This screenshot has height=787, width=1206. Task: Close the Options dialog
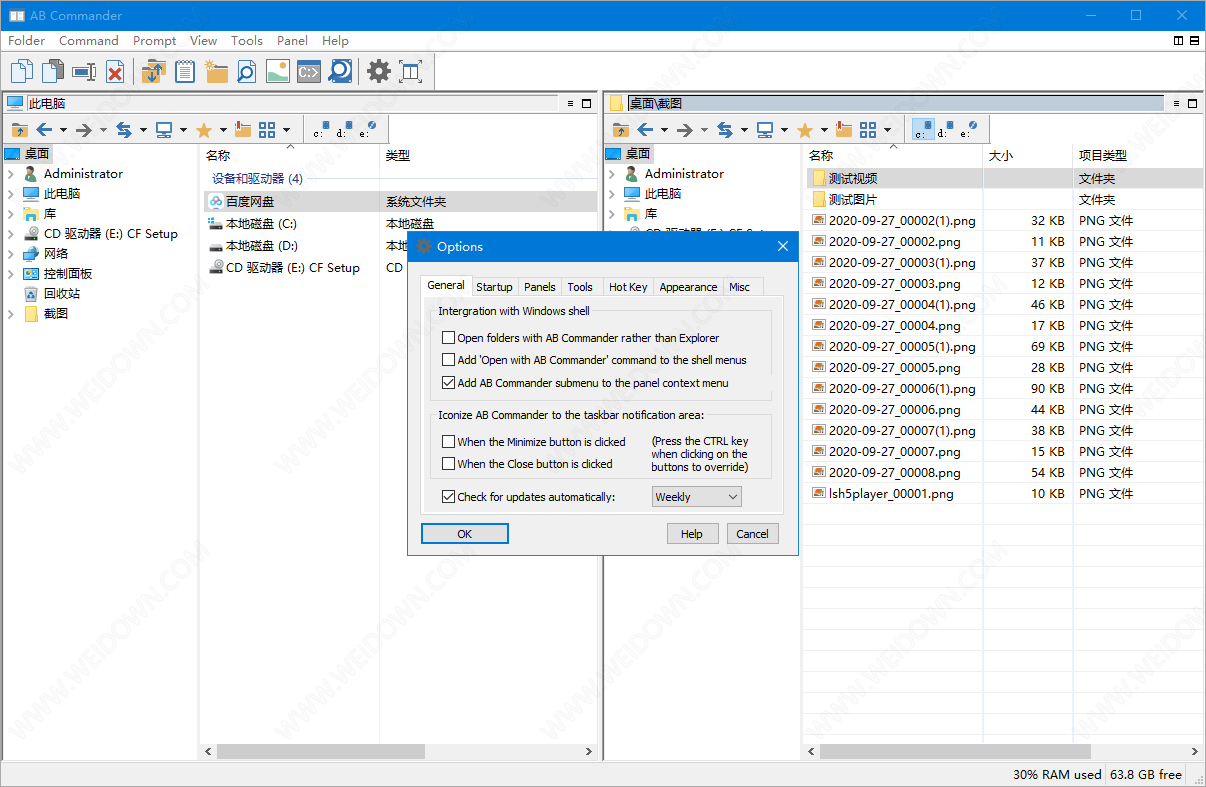(x=783, y=246)
